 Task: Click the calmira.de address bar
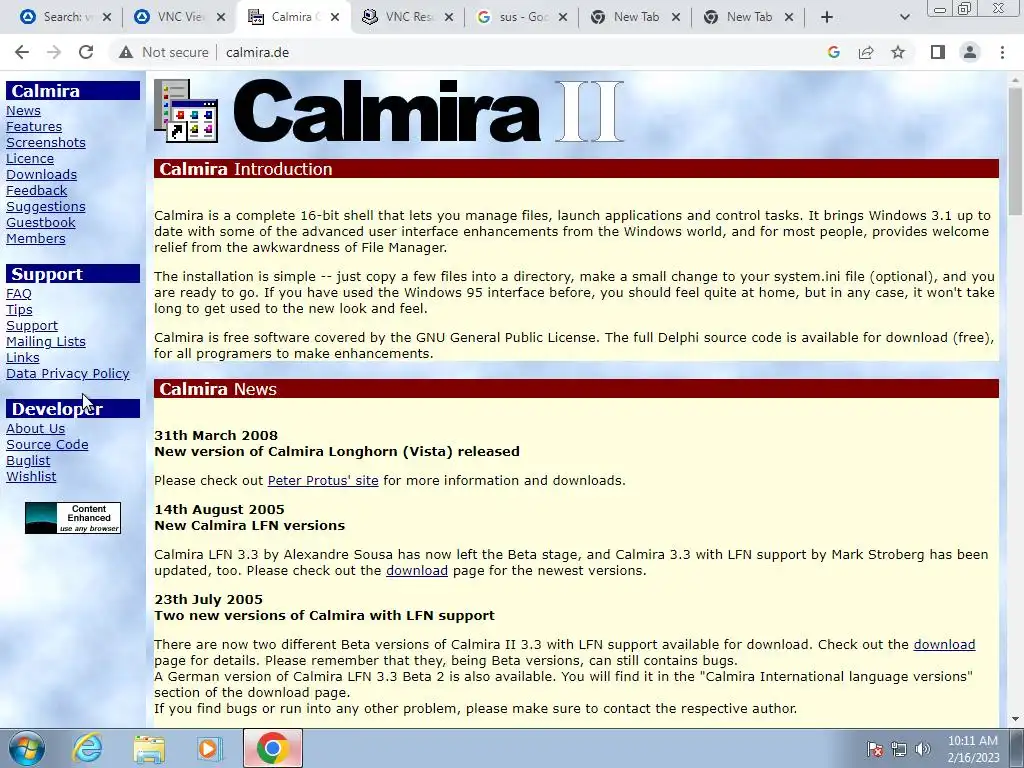click(x=257, y=52)
